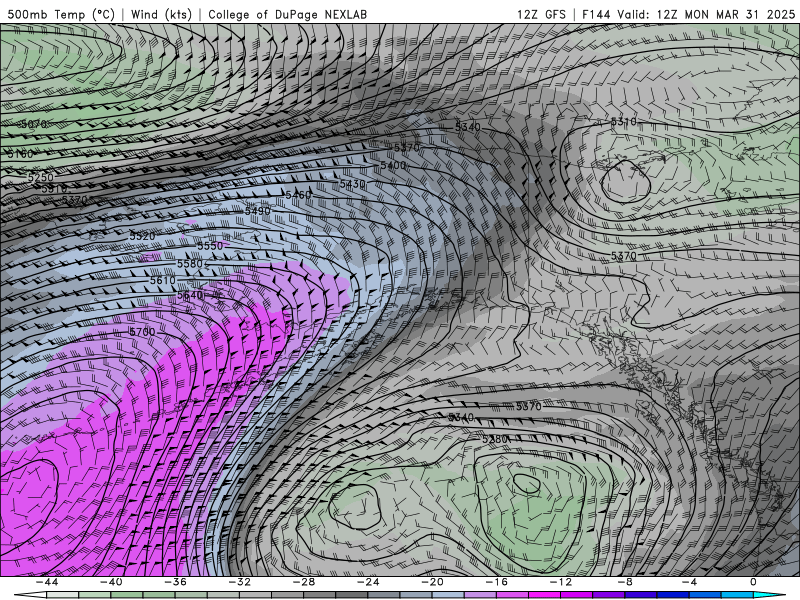Click the 'F144 Valid: 12Z MON MAR 31 2025' text
The width and height of the screenshot is (800, 600).
688,14
